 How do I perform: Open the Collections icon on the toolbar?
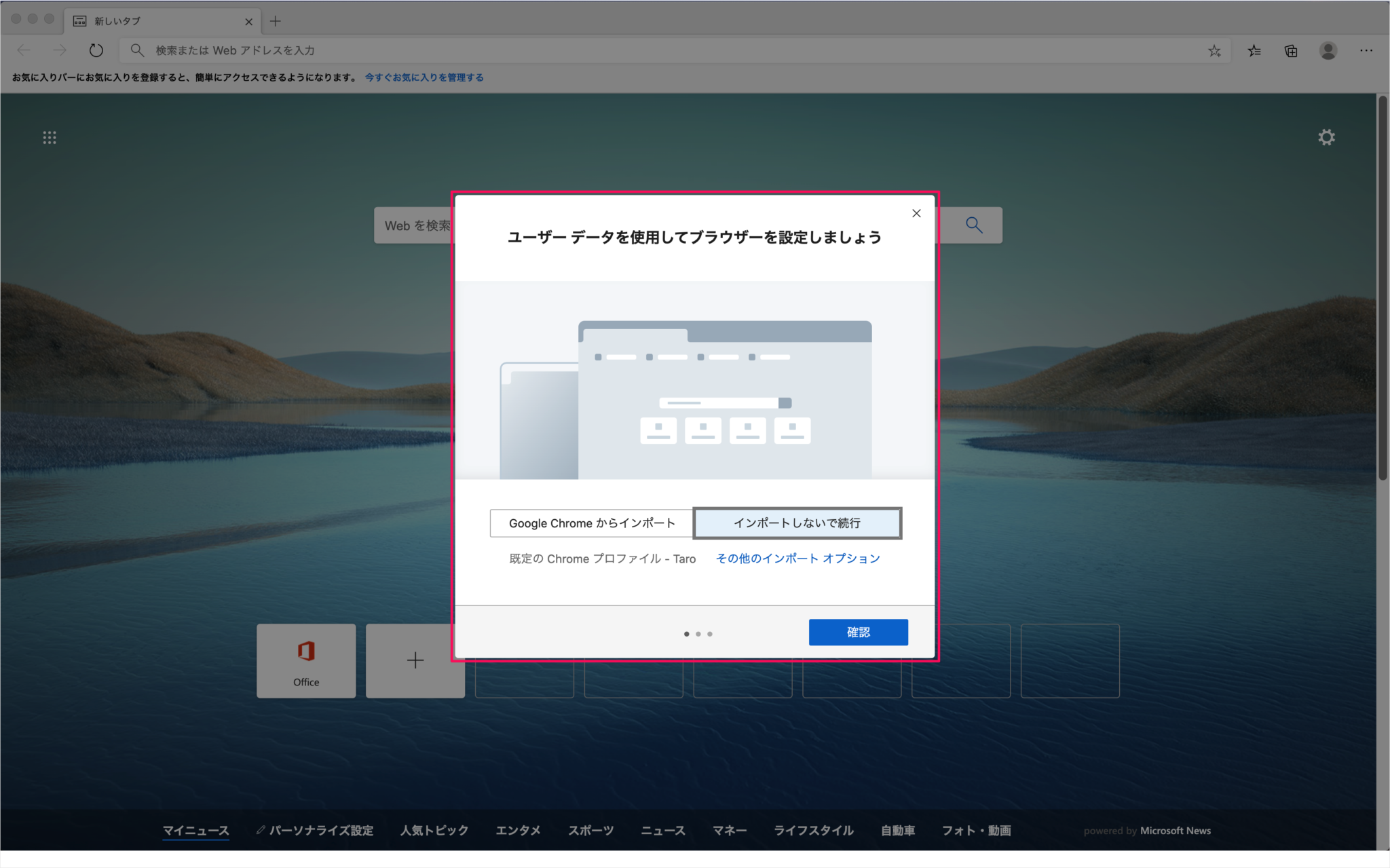point(1290,50)
